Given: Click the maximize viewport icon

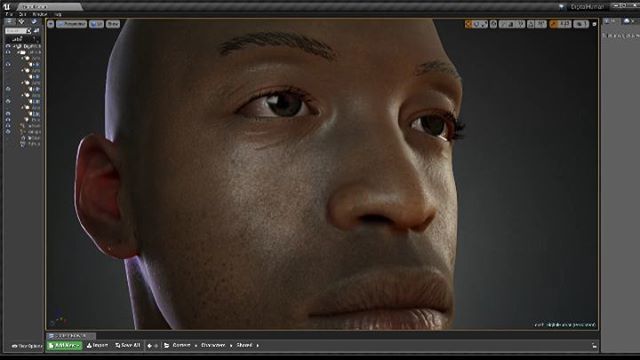Looking at the screenshot, I should [x=594, y=24].
